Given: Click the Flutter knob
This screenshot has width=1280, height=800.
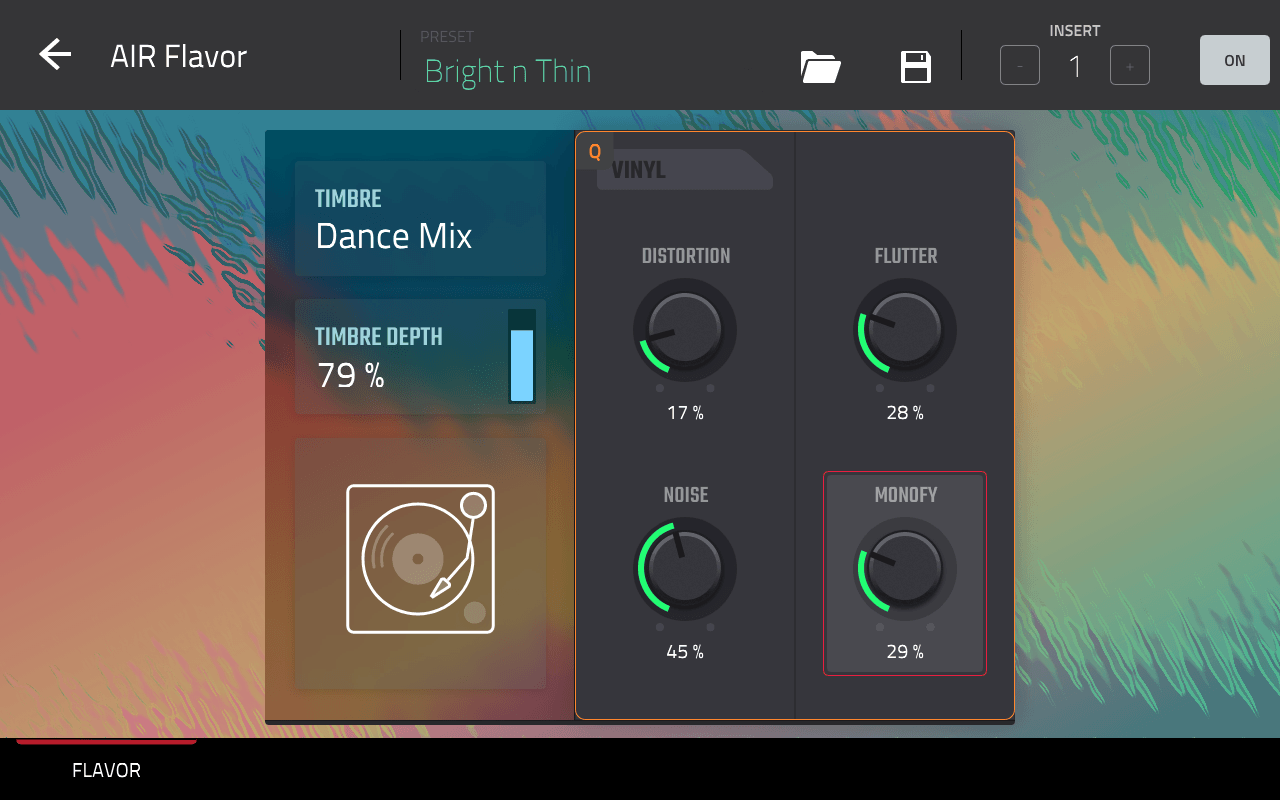Looking at the screenshot, I should (905, 330).
